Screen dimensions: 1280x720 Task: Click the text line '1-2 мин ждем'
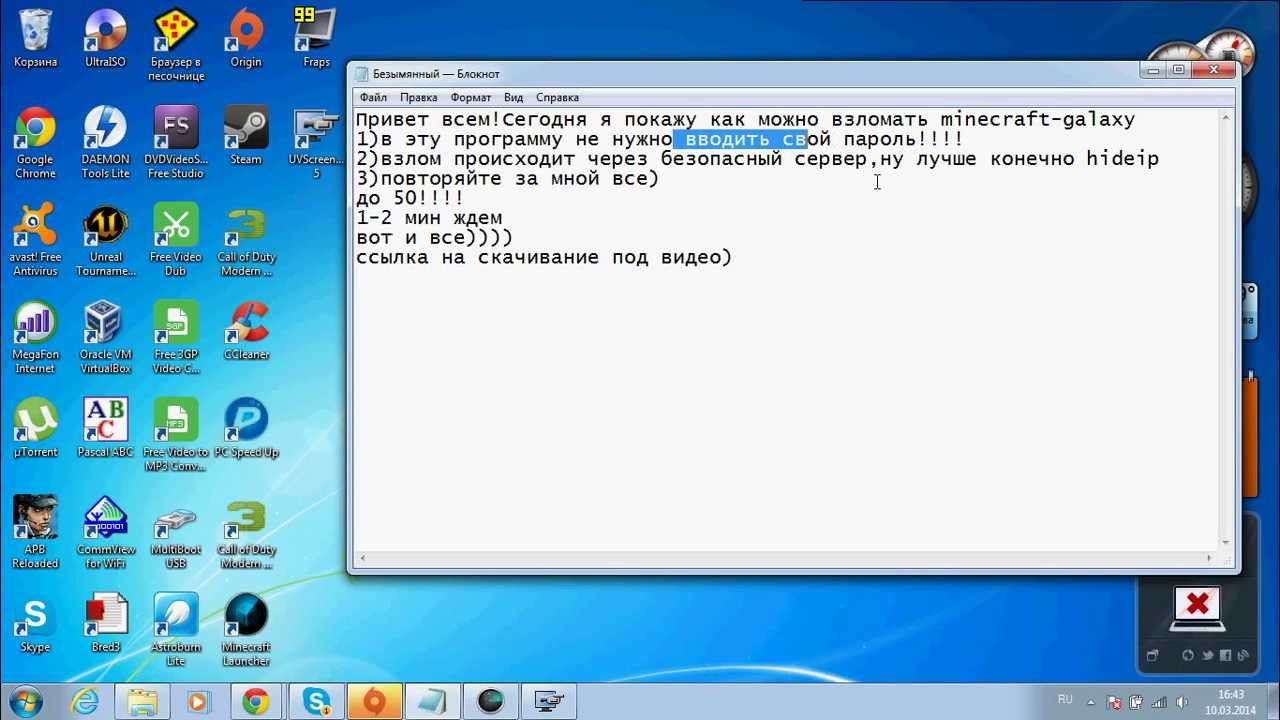pyautogui.click(x=429, y=218)
